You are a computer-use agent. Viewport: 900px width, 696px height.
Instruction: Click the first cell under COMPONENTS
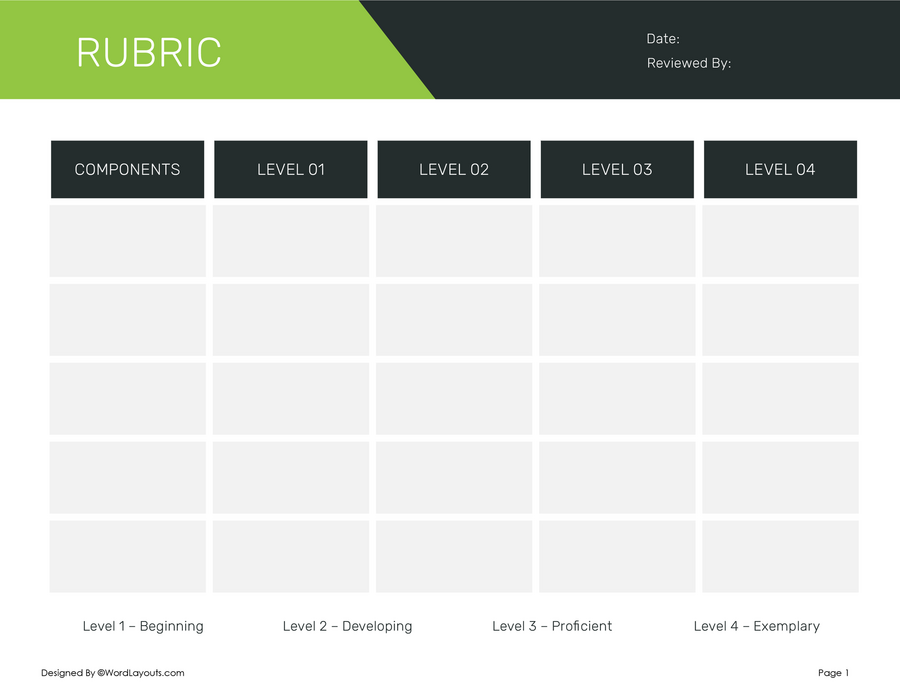[127, 240]
